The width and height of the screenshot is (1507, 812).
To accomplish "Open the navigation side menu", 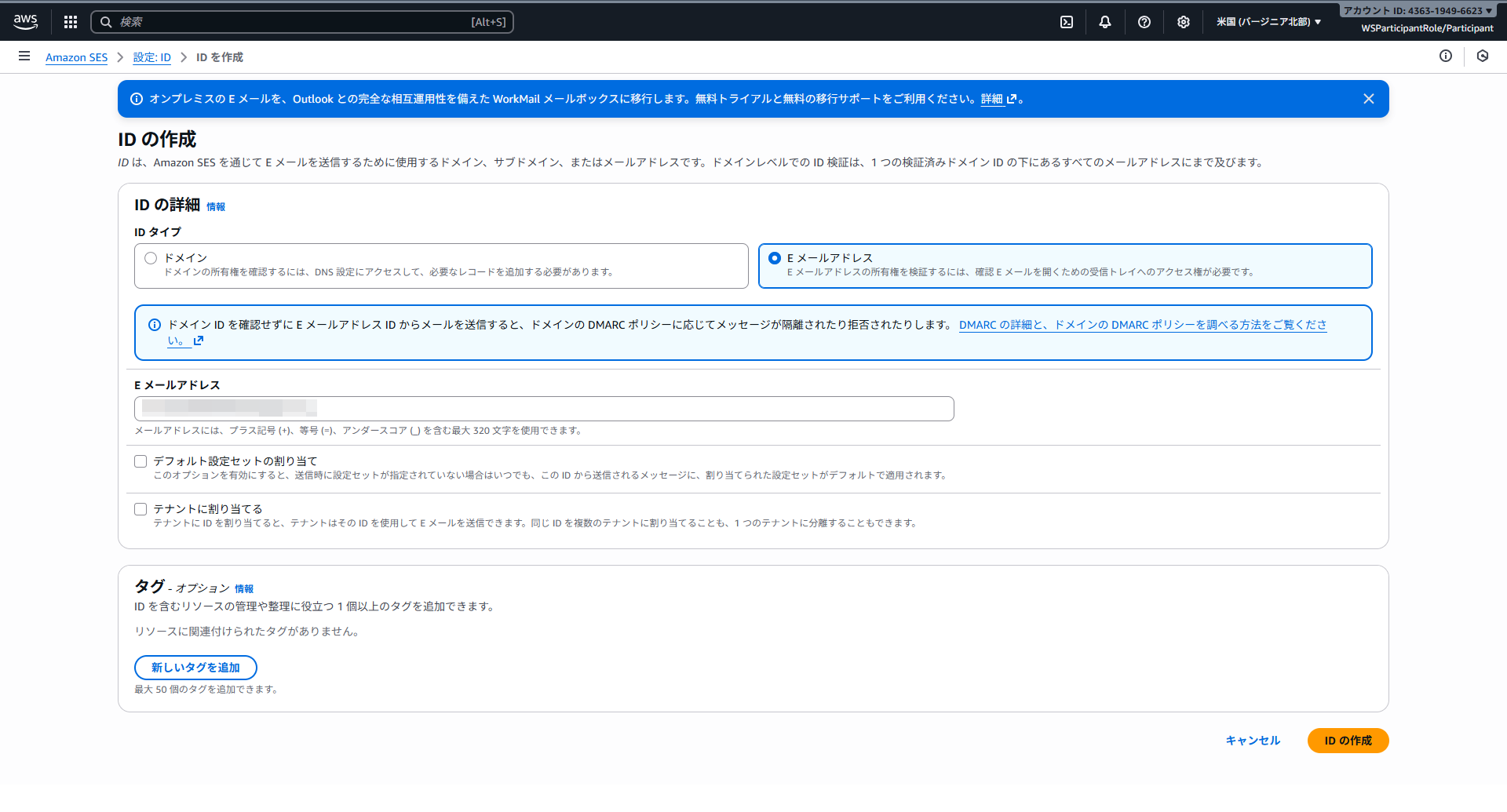I will 24,56.
